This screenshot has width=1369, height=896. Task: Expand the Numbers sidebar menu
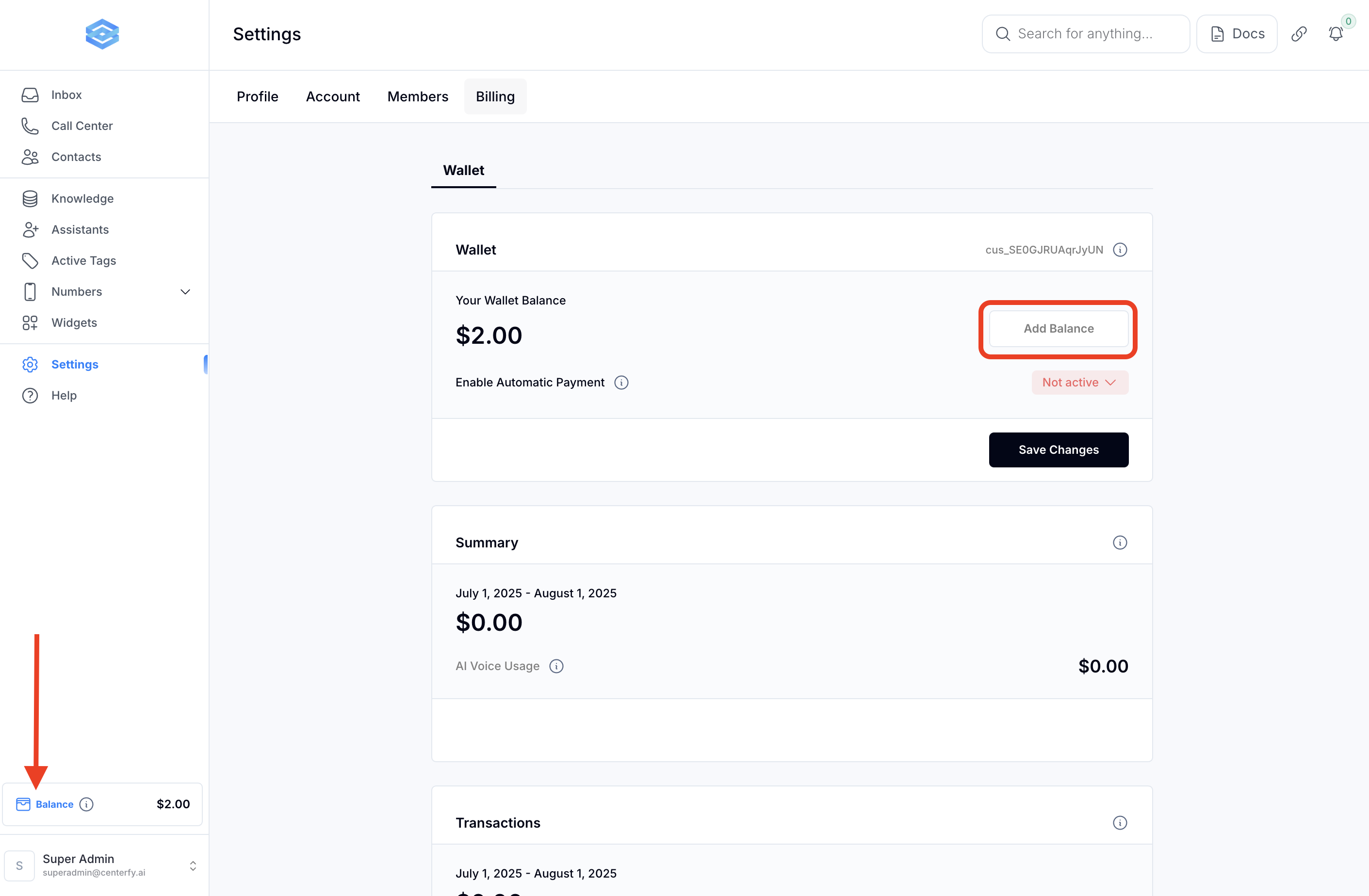click(185, 292)
